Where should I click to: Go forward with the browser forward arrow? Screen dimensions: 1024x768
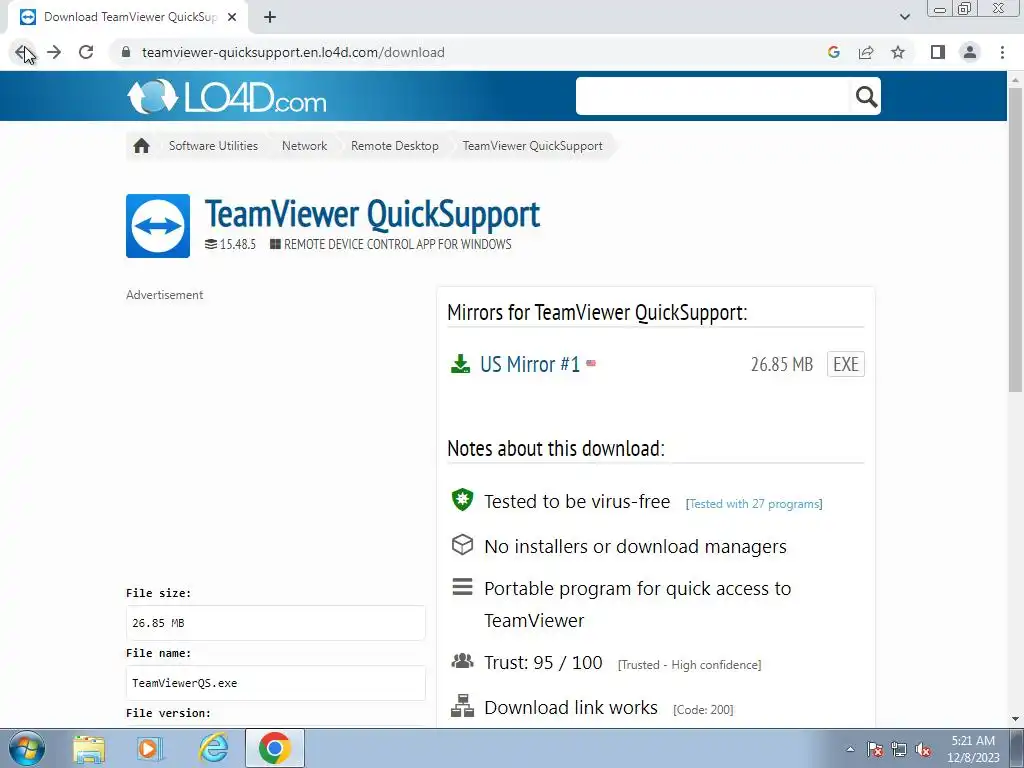point(54,52)
